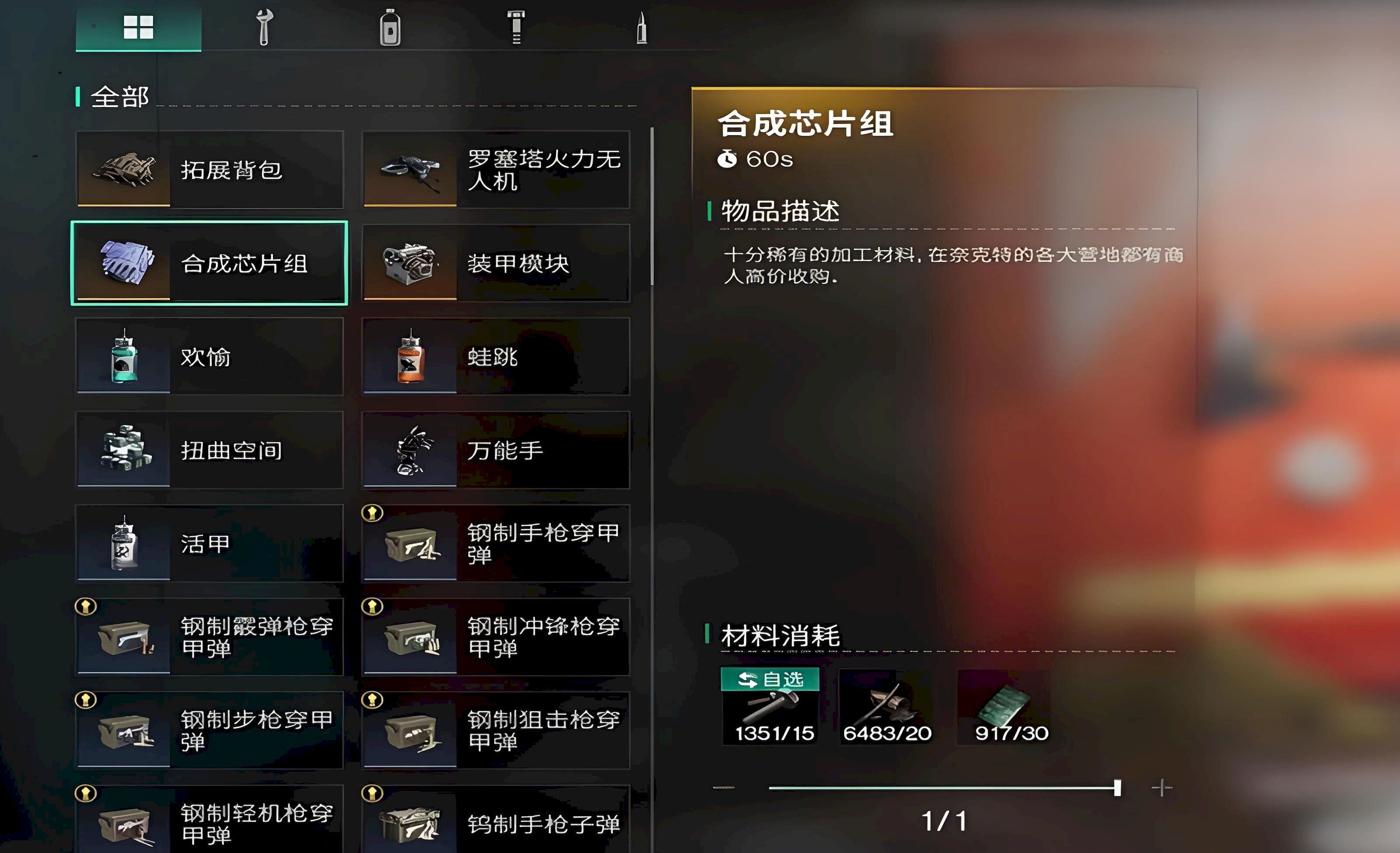Toggle the 自选 material swap option
This screenshot has width=1400, height=853.
click(770, 679)
